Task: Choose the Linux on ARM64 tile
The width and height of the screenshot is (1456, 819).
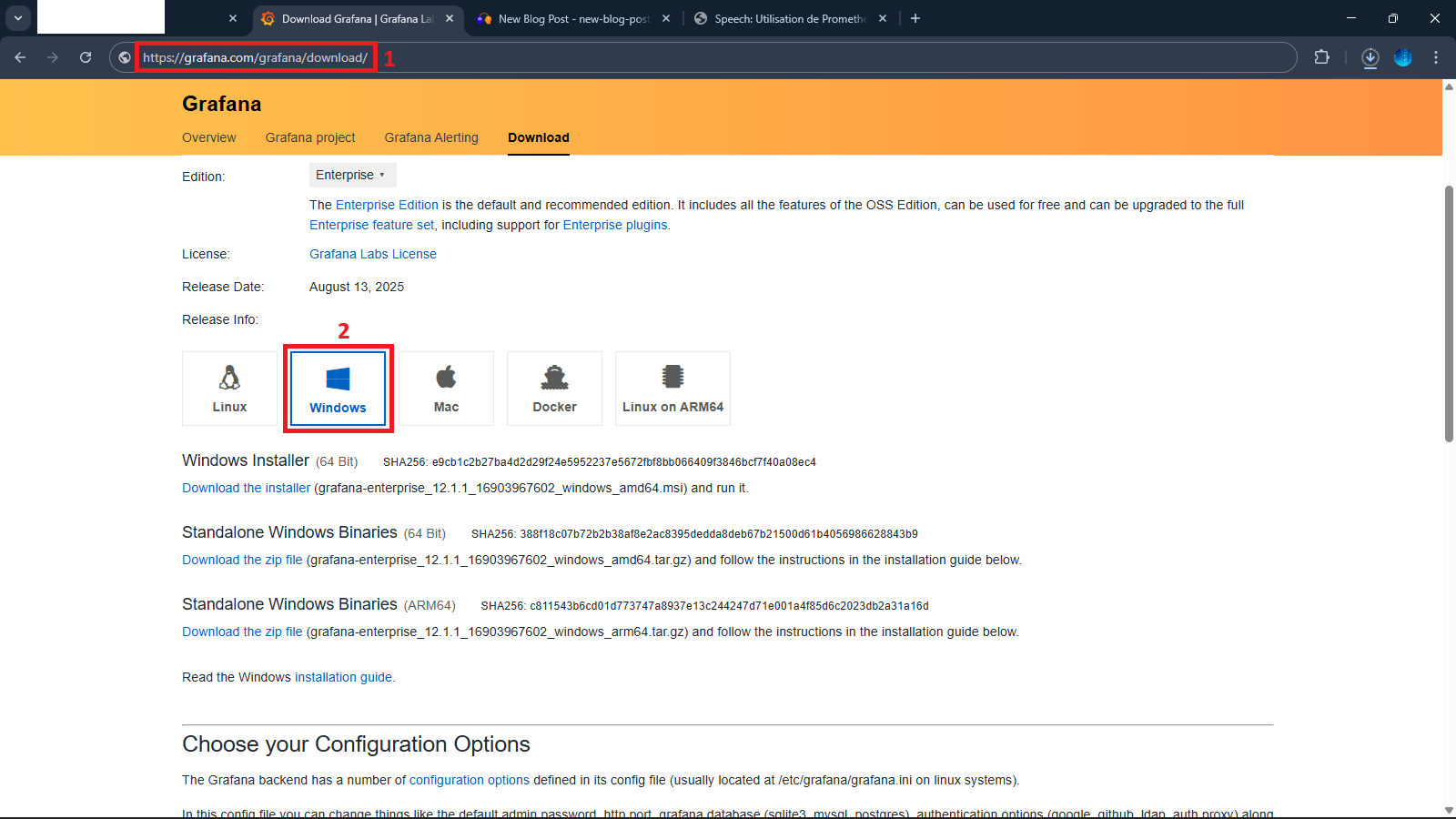Action: [672, 389]
